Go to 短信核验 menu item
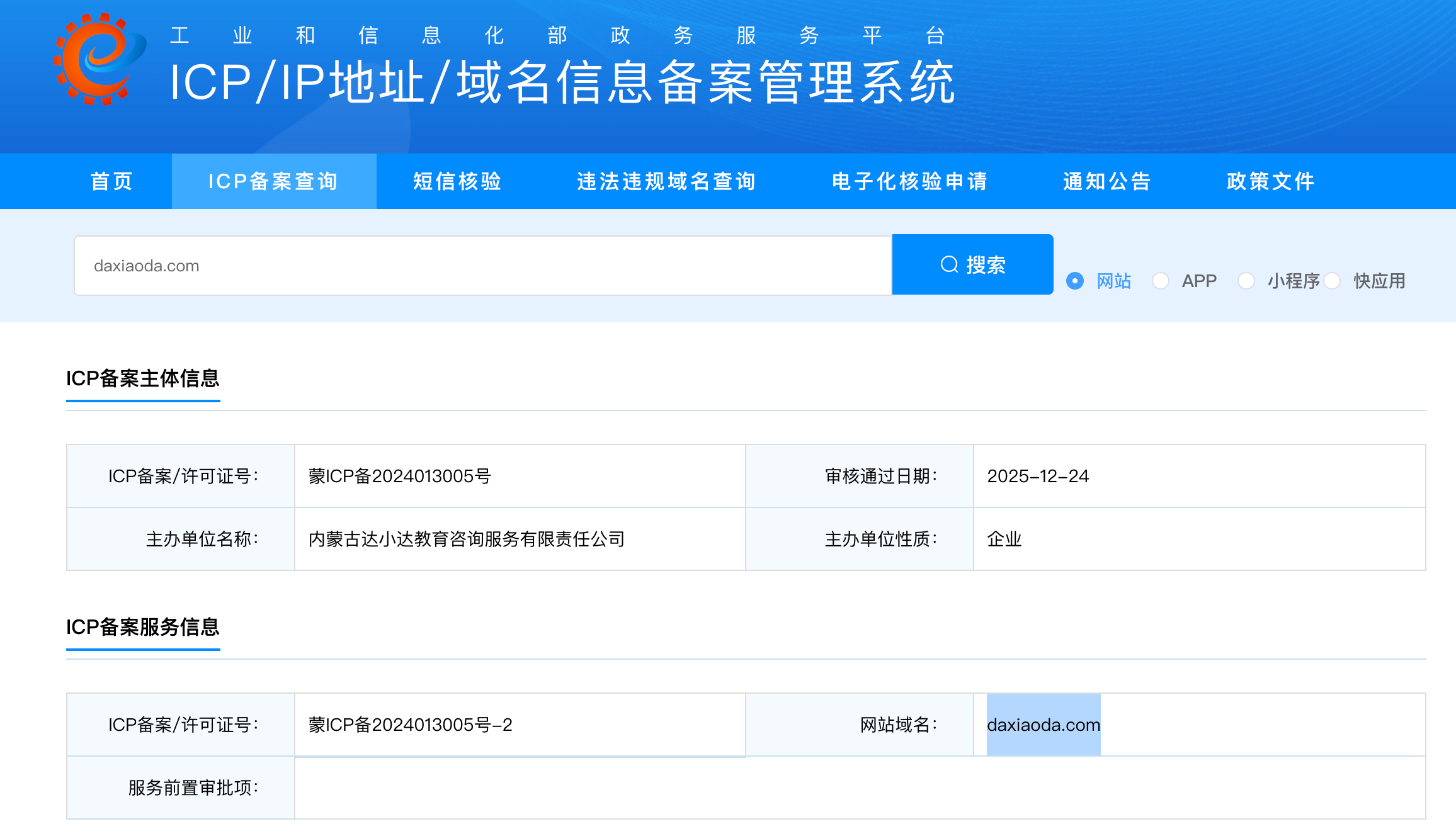The height and width of the screenshot is (836, 1456). coord(457,181)
